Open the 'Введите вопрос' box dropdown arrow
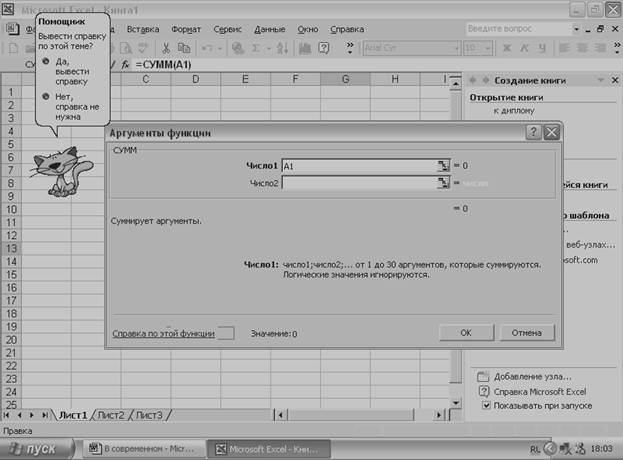 pos(576,29)
